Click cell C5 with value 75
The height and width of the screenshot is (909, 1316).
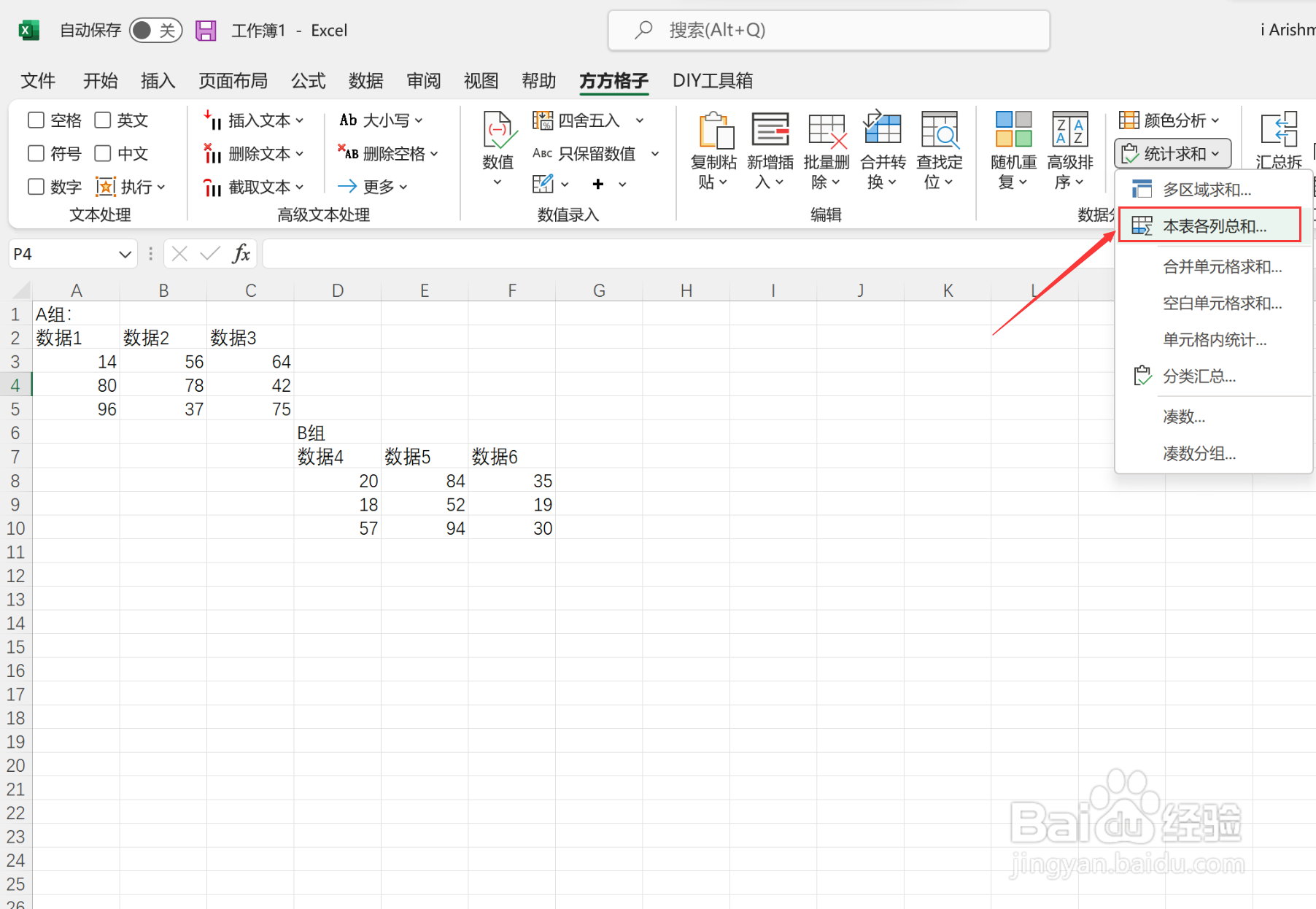[250, 409]
